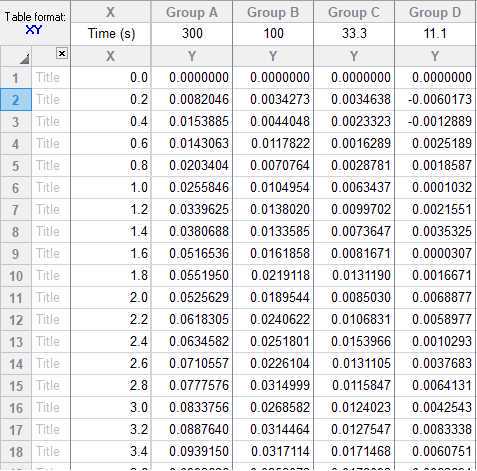477x471 pixels.
Task: Select Group C value 0.0063437
Action: [354, 188]
